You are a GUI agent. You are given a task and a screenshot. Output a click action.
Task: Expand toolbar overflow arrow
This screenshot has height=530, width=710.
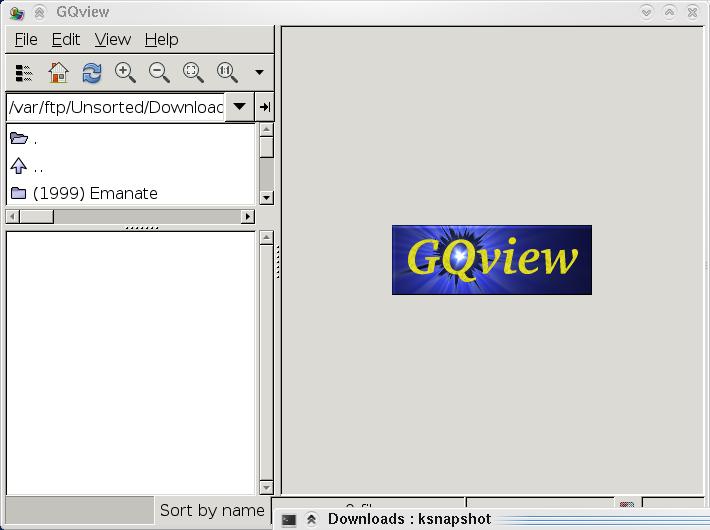[x=259, y=72]
